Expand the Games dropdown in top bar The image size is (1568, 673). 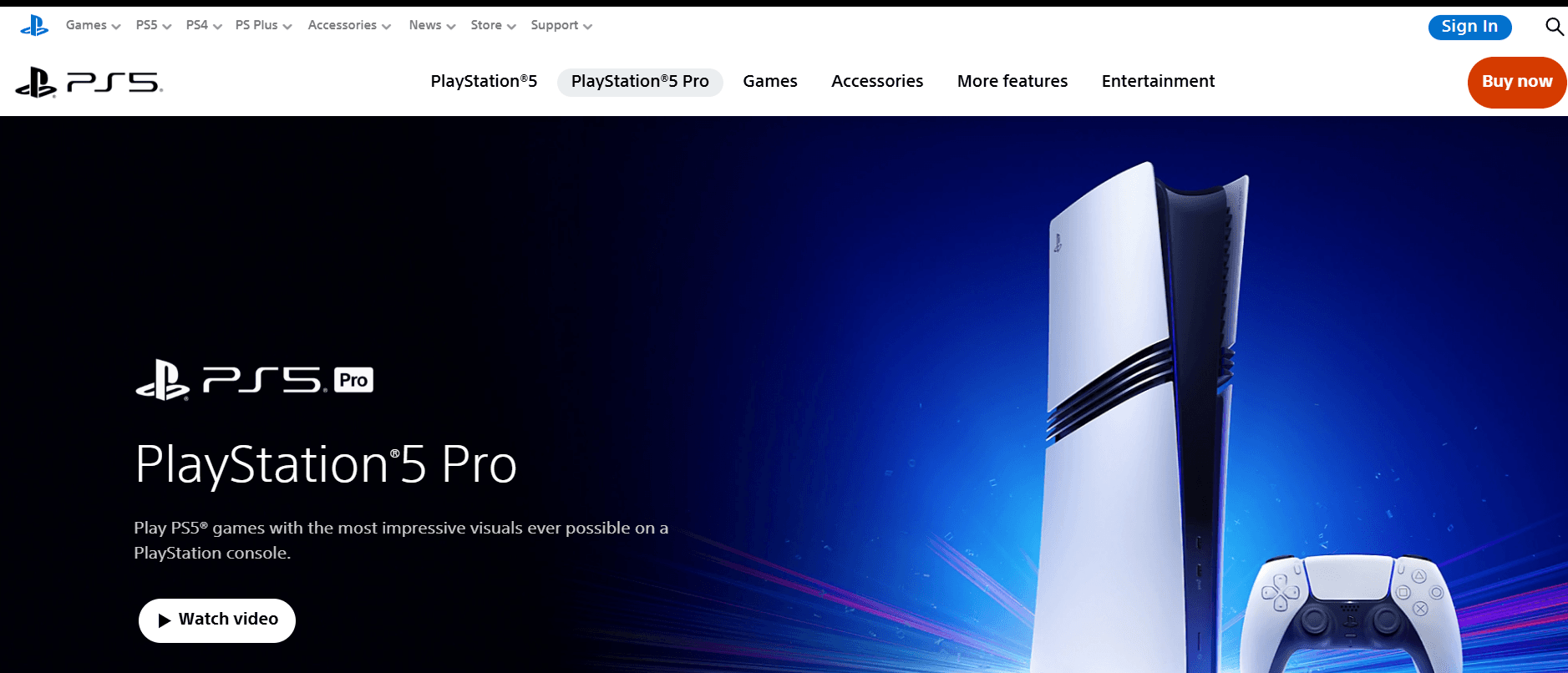click(x=93, y=26)
